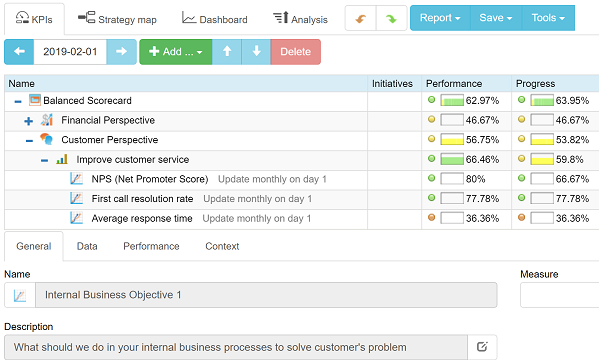Select the Data tab
Viewport: 600px width, 363px height.
point(87,246)
